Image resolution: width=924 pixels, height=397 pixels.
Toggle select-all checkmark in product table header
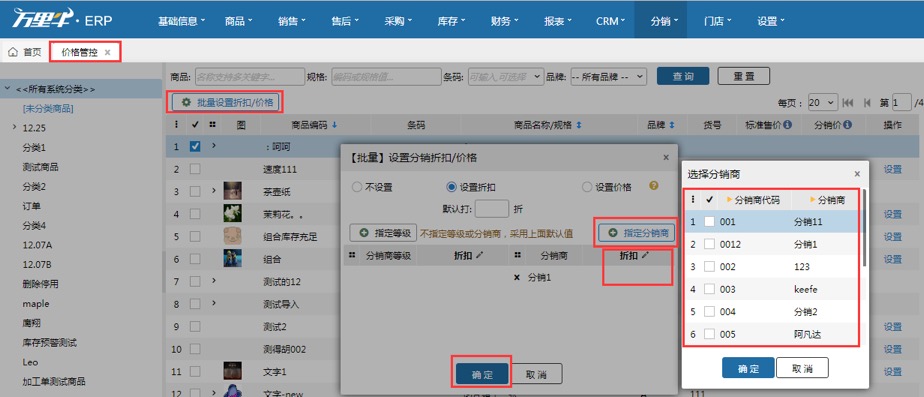click(x=195, y=125)
